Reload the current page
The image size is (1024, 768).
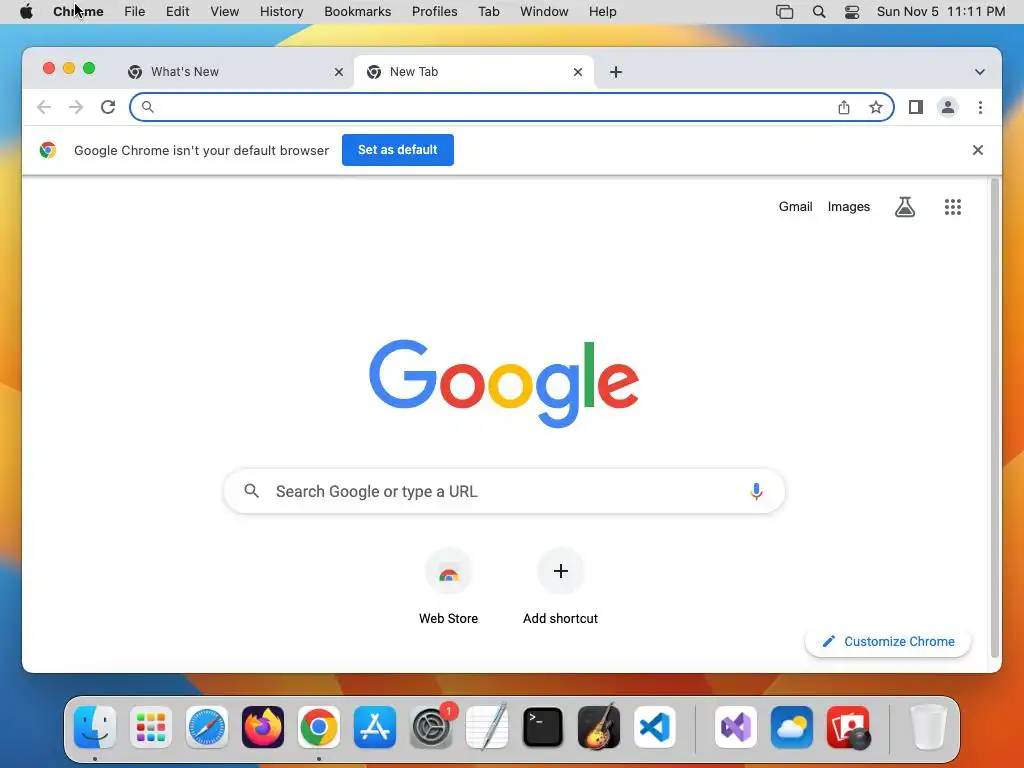108,107
